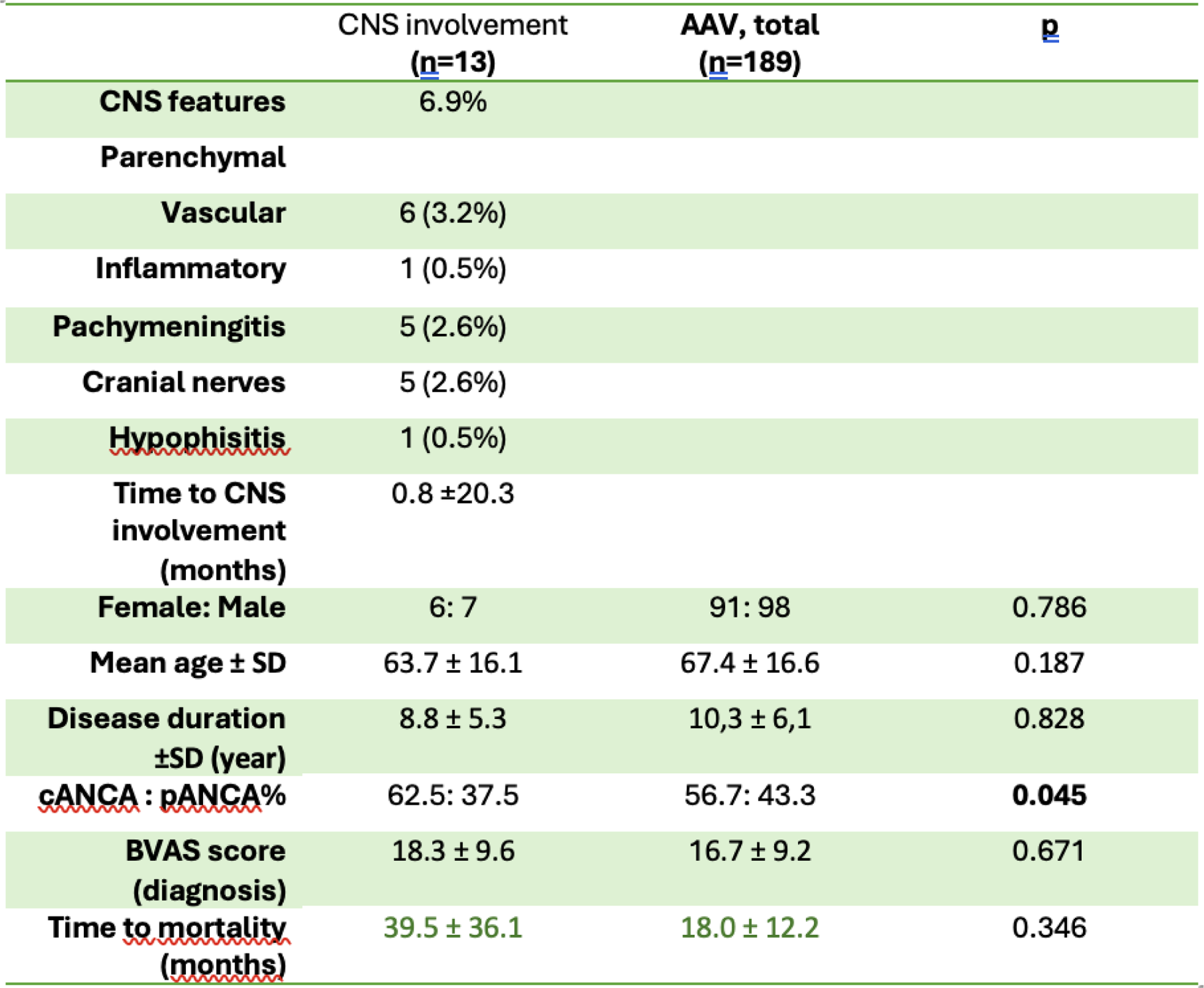Viewport: 1204px width, 988px height.
Task: Select the '10,3 ± 6,1' disease duration cell
Action: point(749,718)
